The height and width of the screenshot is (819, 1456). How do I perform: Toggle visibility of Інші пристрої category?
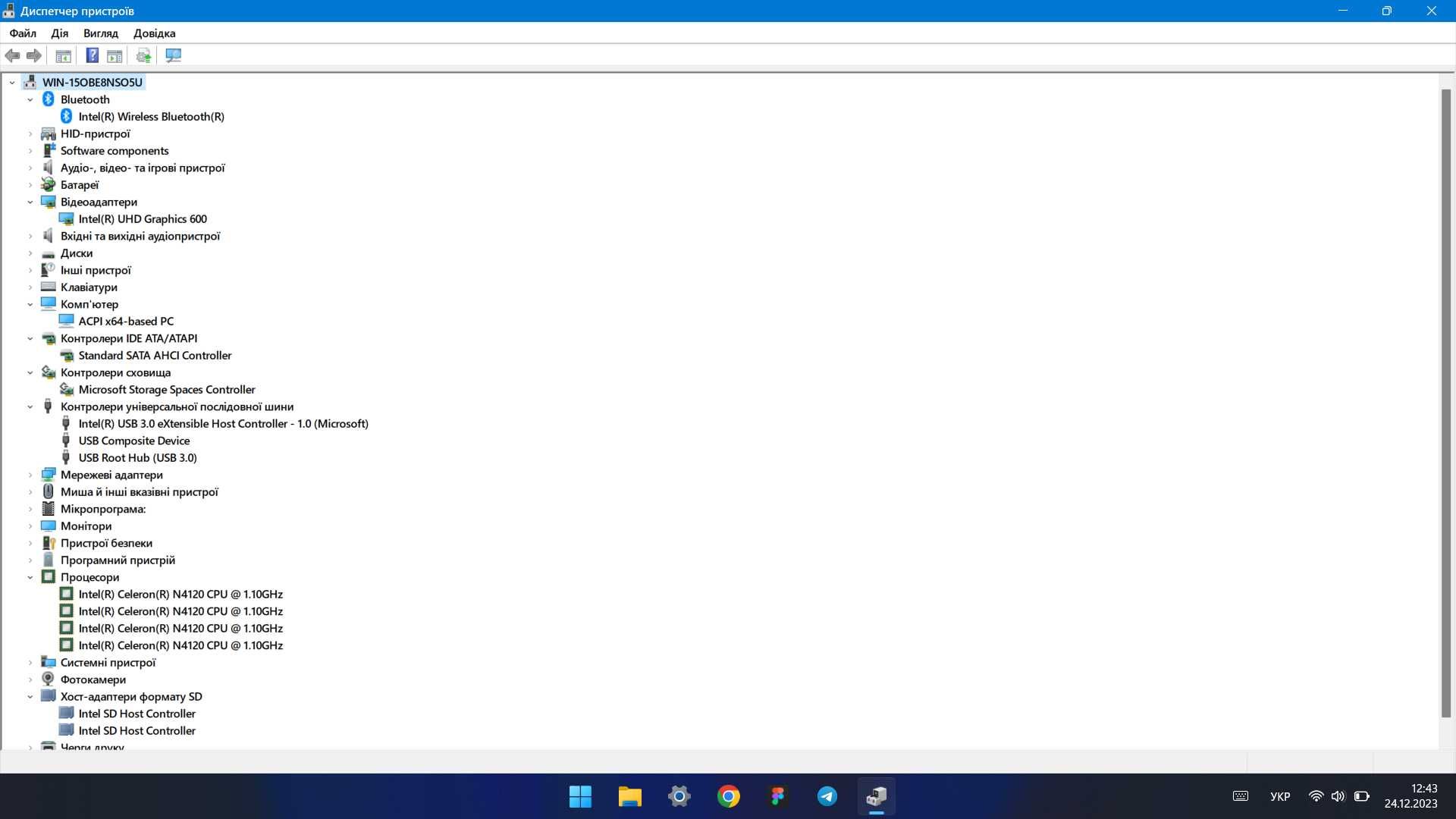pyautogui.click(x=32, y=270)
